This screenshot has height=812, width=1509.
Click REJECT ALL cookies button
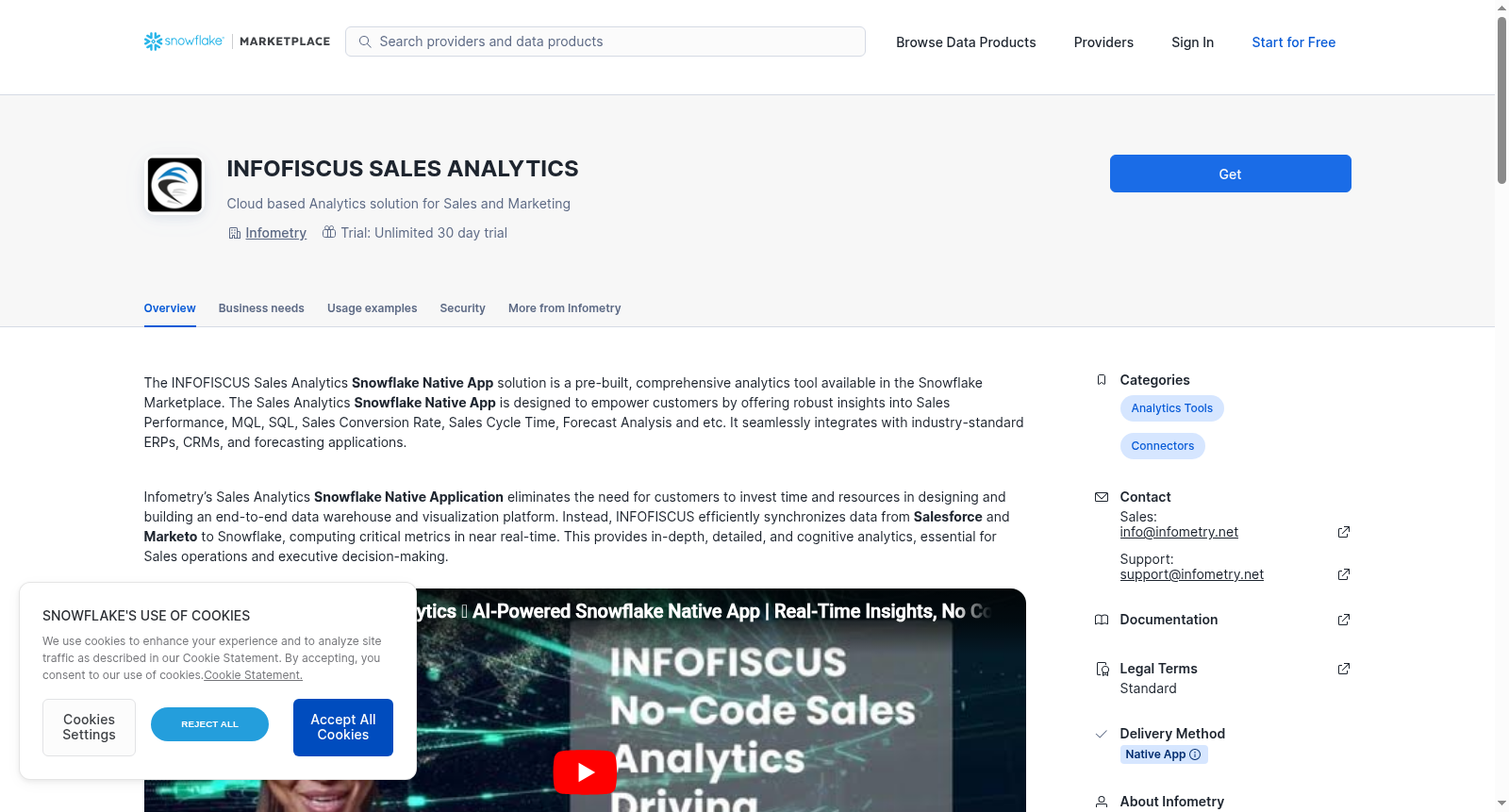click(x=209, y=724)
